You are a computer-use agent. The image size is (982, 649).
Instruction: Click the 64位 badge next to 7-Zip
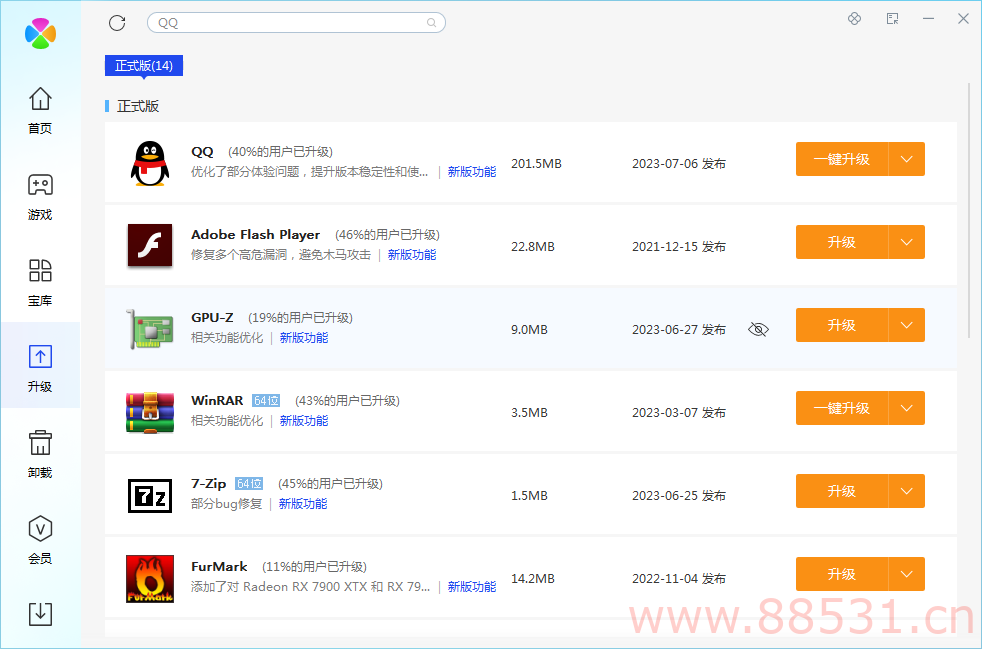pyautogui.click(x=249, y=484)
